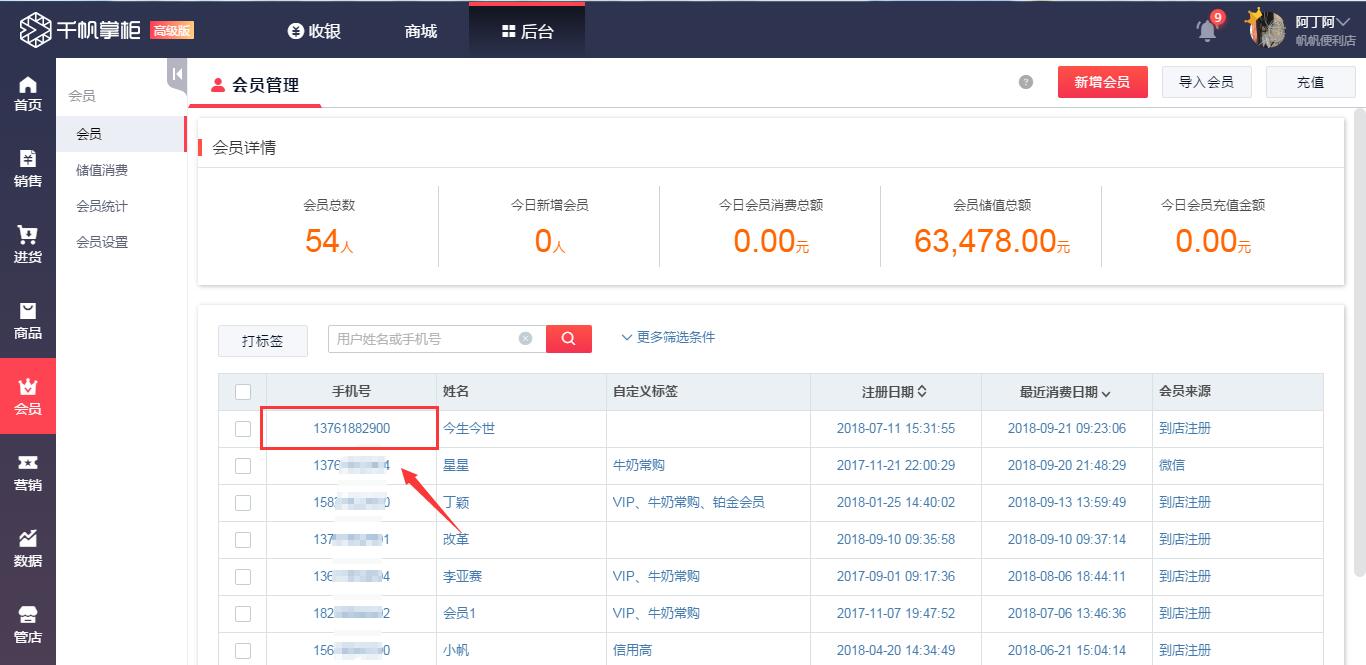Open the 数据 data chart icon
1366x665 pixels.
[28, 549]
